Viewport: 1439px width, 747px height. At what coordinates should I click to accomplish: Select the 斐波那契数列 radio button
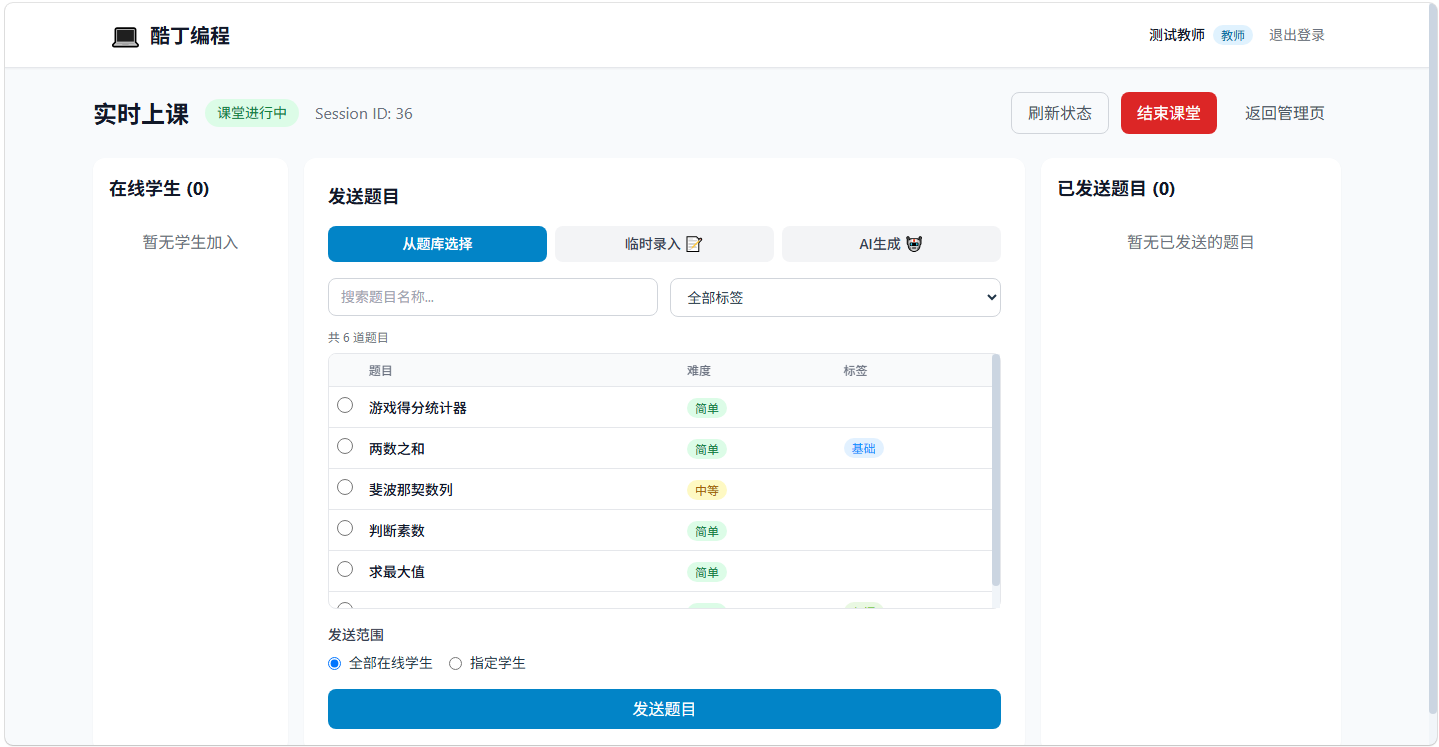coord(345,487)
